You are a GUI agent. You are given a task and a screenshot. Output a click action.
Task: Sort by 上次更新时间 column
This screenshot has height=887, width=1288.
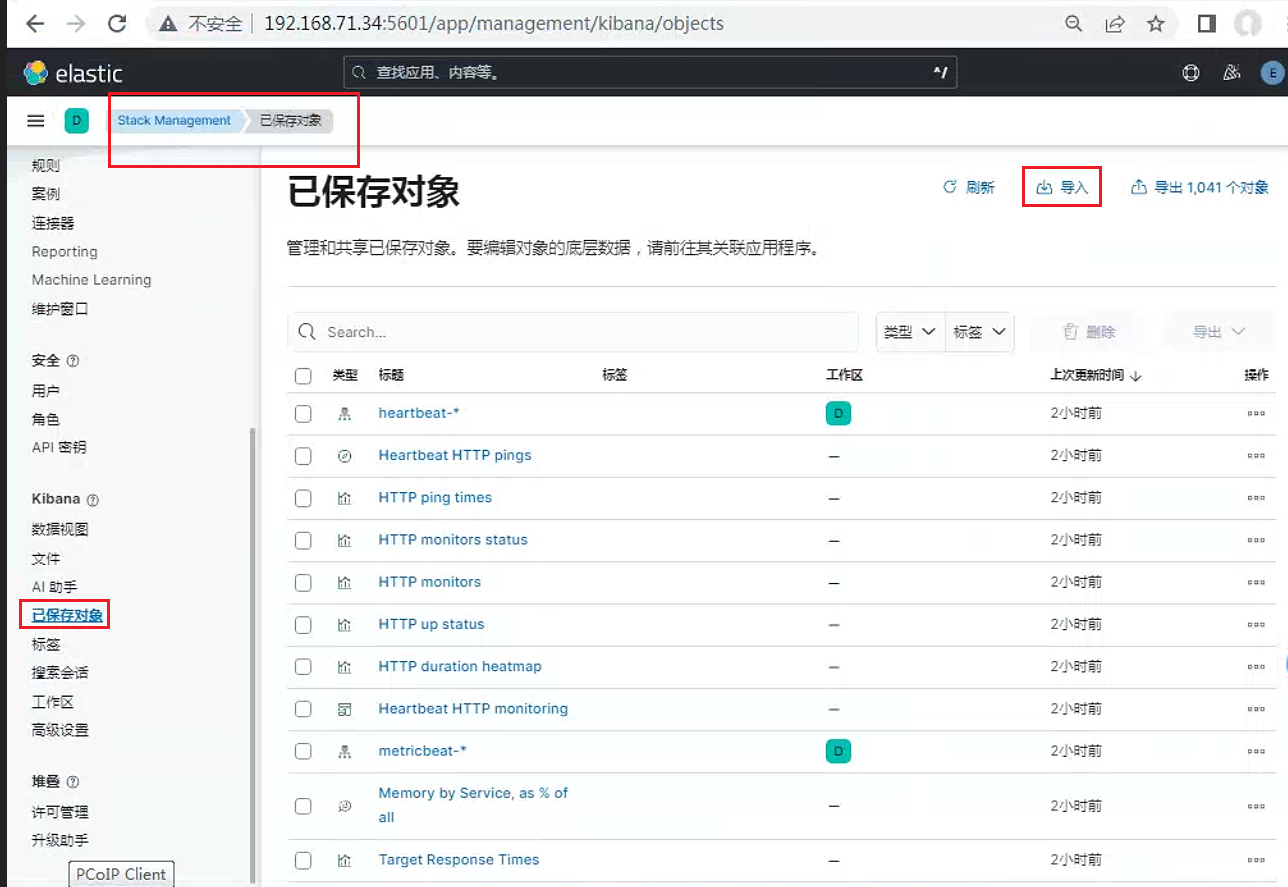[x=1096, y=375]
